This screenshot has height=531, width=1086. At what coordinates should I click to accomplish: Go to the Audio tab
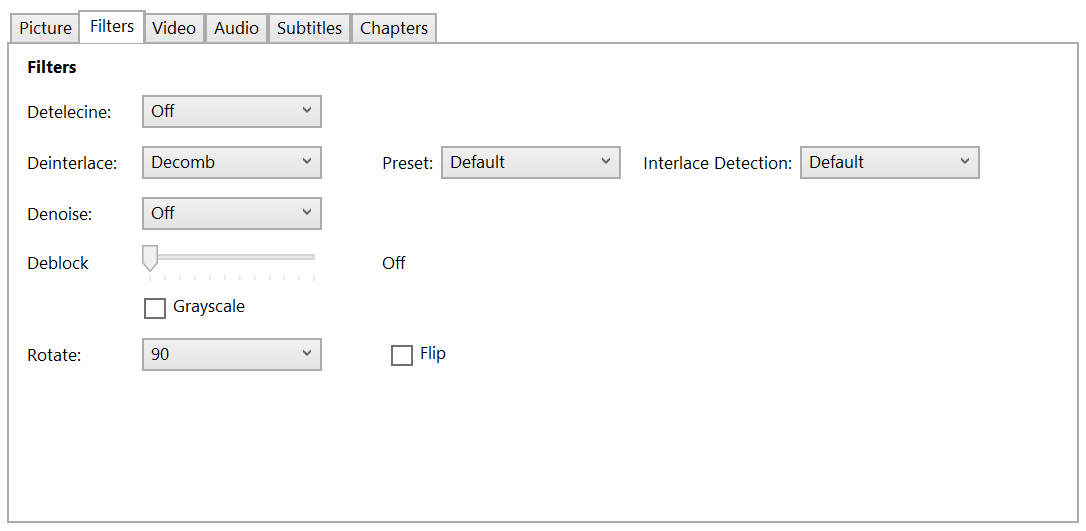pyautogui.click(x=237, y=28)
